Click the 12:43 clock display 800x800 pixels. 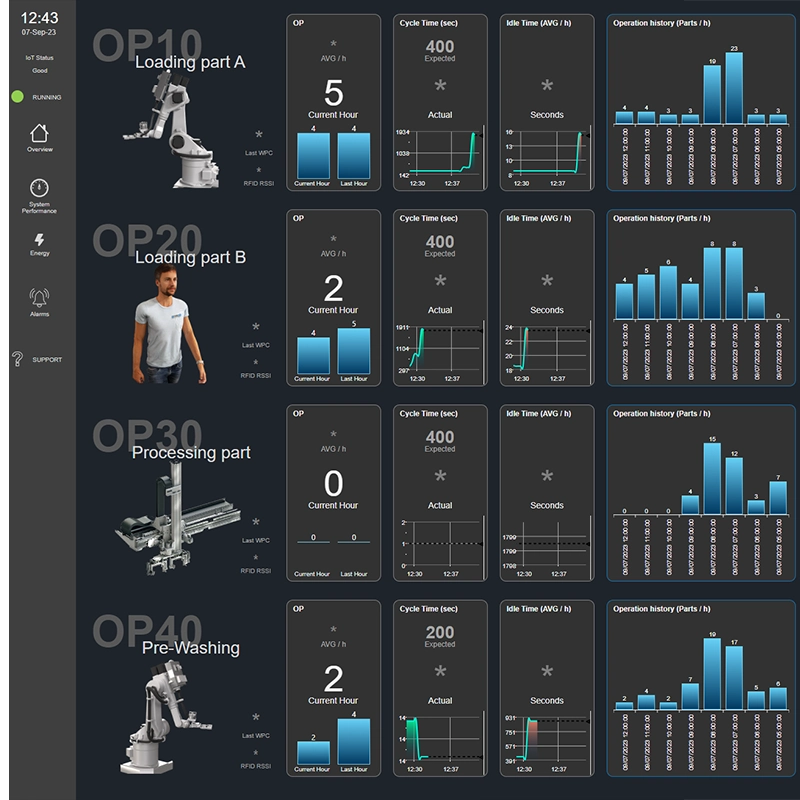click(x=39, y=18)
